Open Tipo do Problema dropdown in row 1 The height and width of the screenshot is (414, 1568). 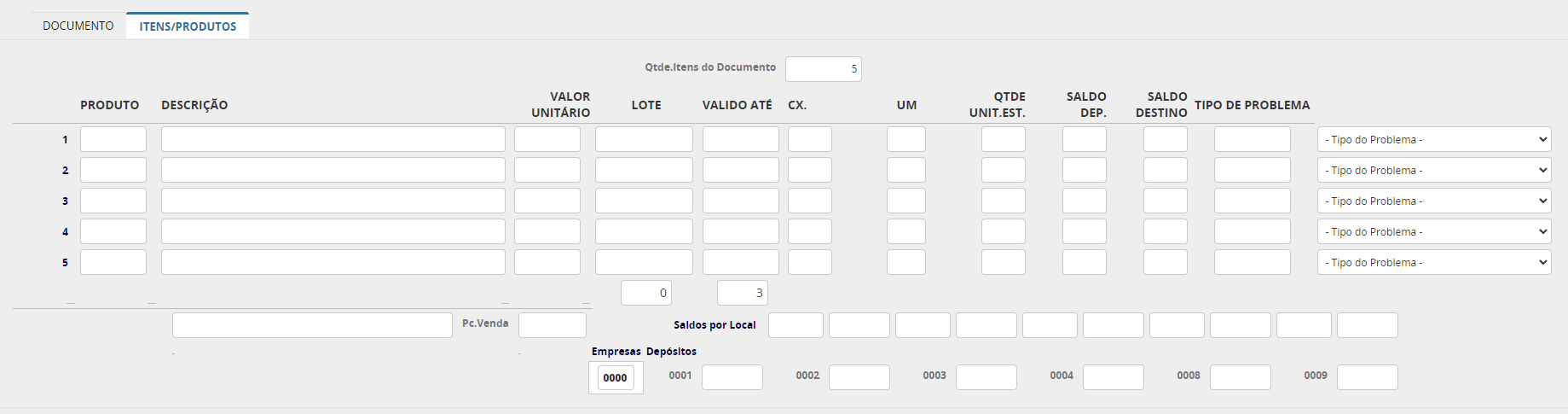pos(1433,139)
